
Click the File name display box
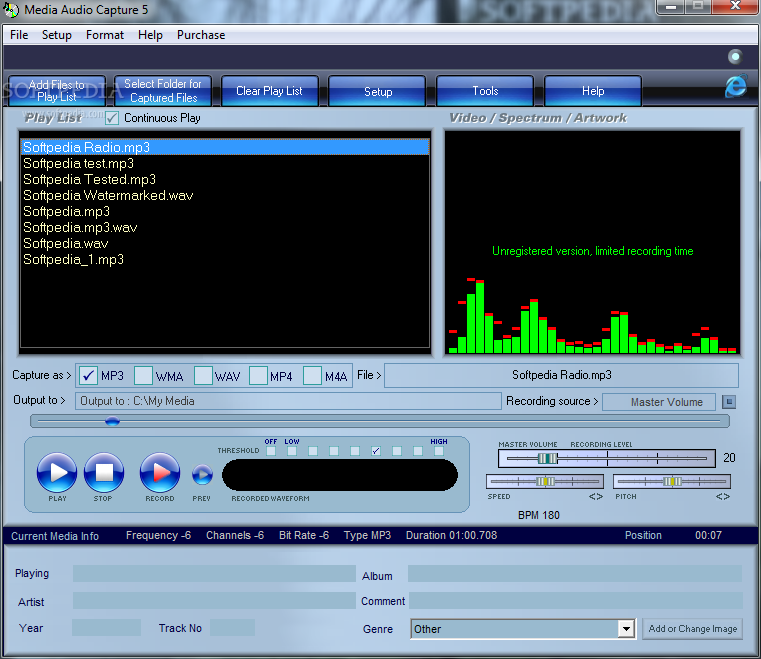coord(562,375)
